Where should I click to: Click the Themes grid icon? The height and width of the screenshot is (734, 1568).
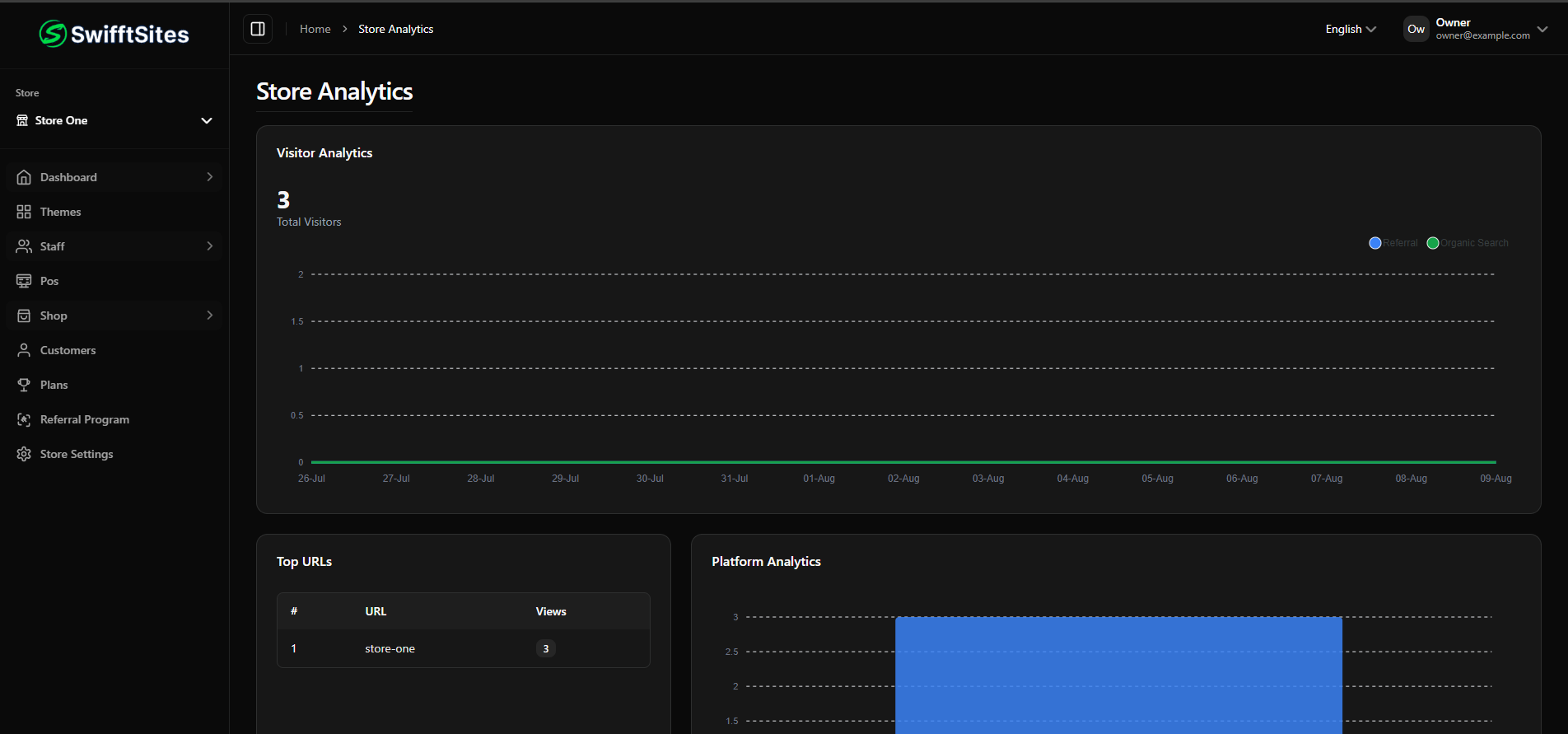[x=24, y=212]
